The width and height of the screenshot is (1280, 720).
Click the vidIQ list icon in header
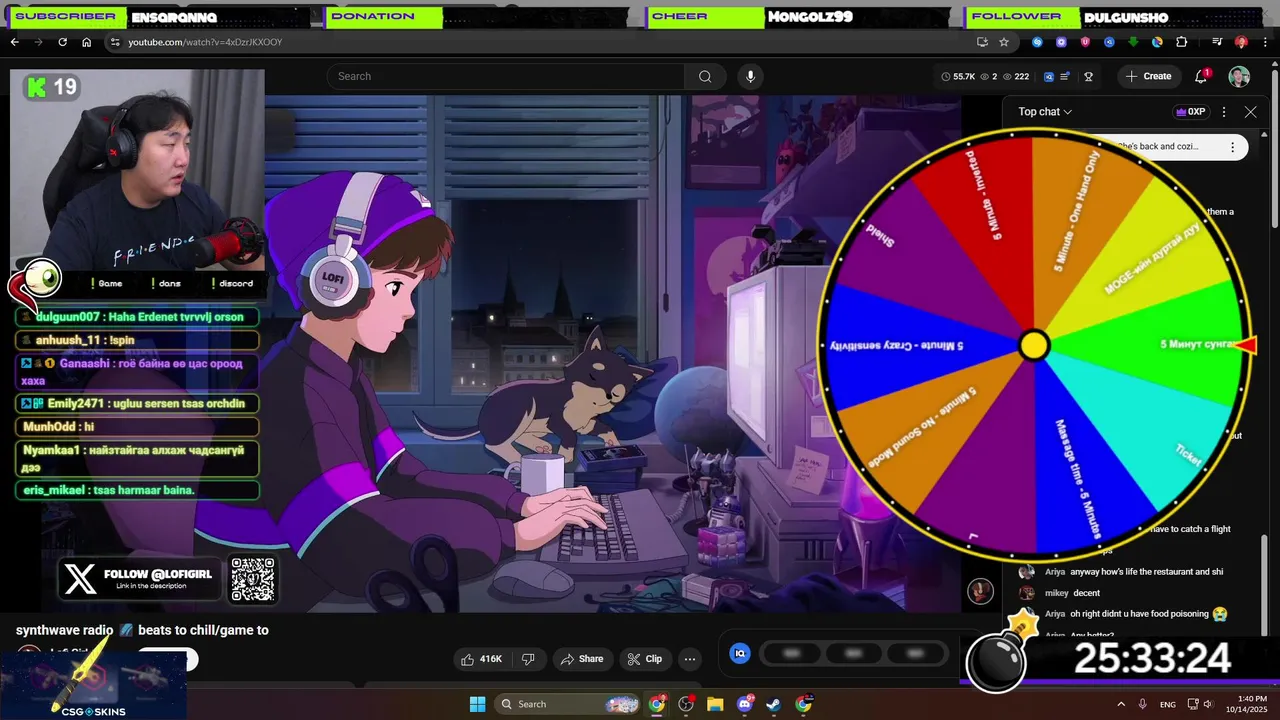1065,76
